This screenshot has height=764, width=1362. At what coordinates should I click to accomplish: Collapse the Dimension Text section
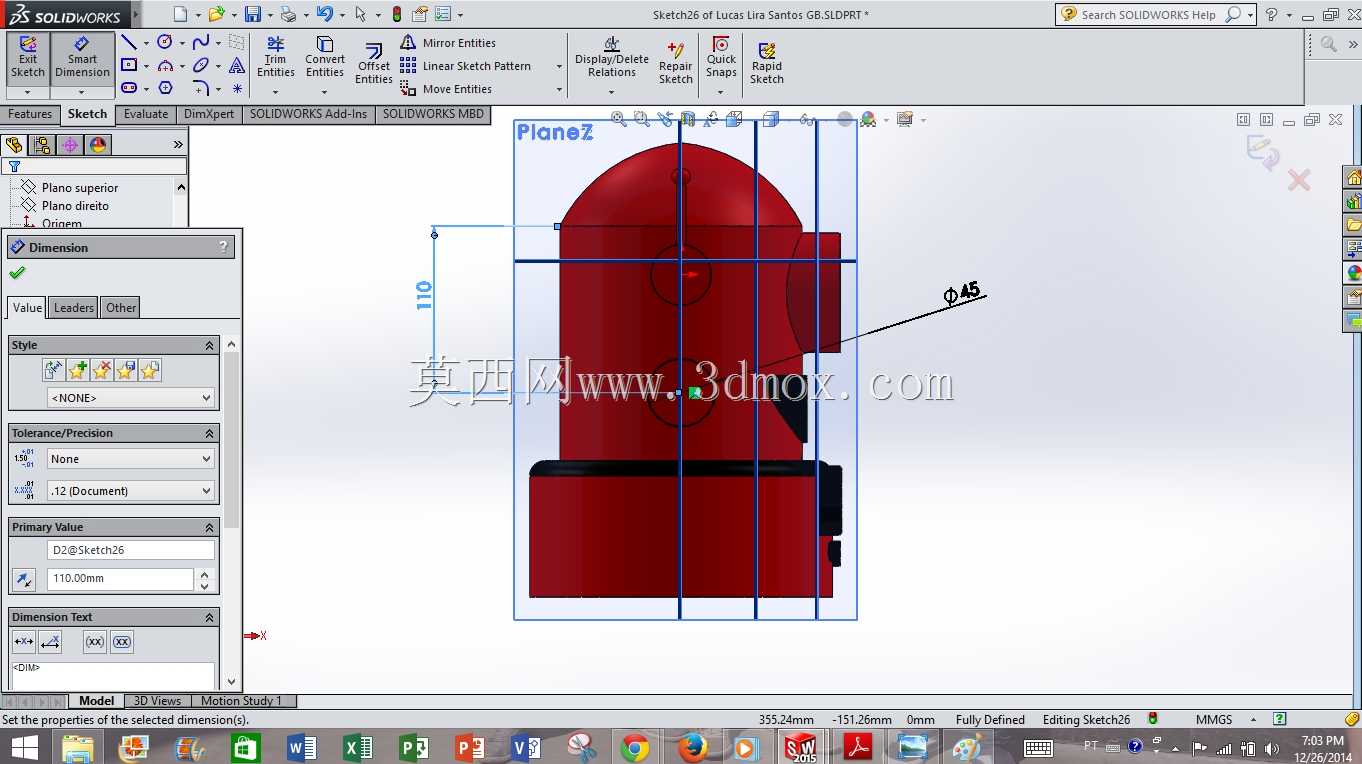210,617
